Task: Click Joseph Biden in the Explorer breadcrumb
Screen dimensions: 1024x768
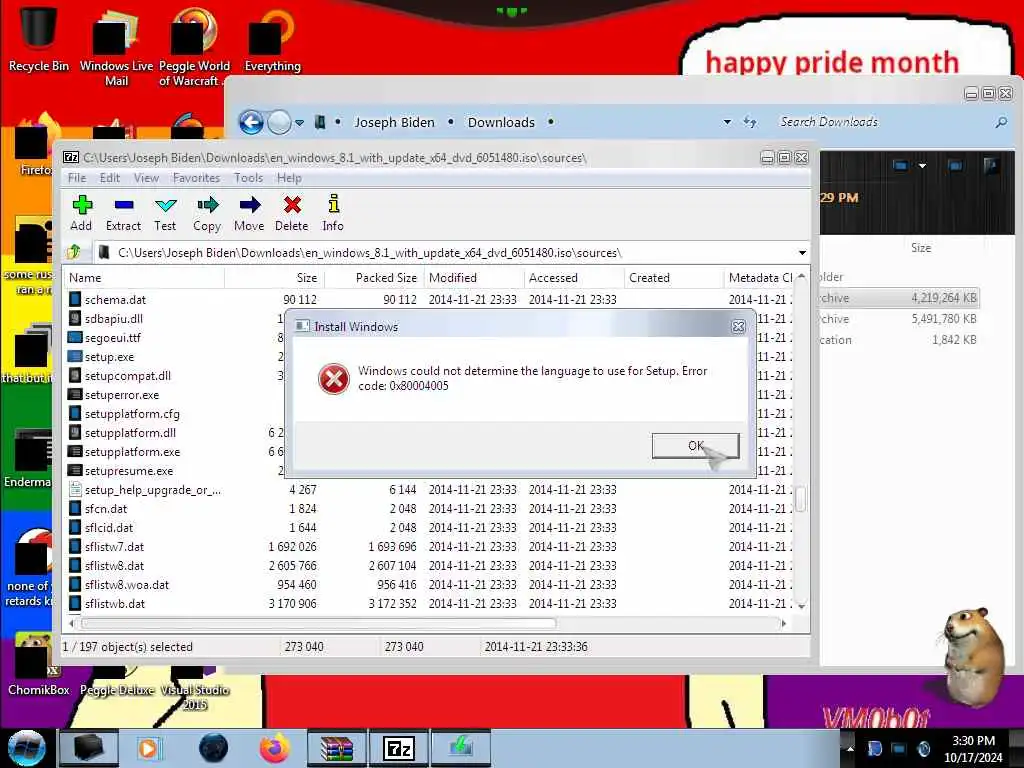Action: click(394, 122)
